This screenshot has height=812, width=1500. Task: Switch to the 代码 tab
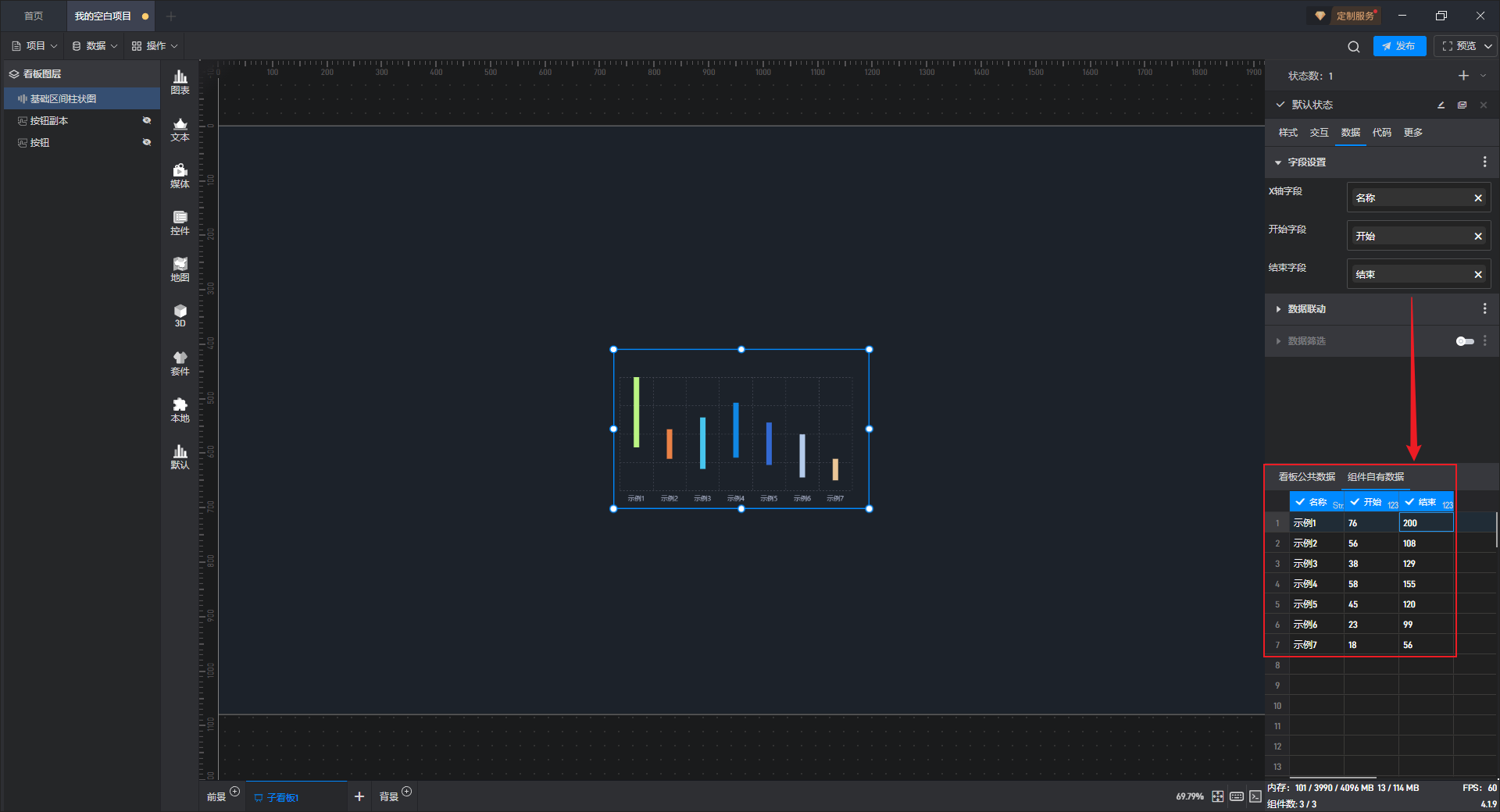pos(1381,133)
